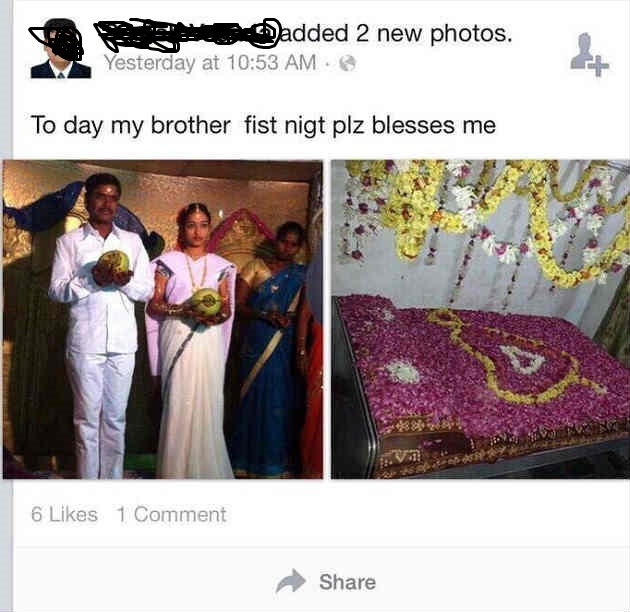Open the poster's profile avatar
630x612 pixels.
61,48
